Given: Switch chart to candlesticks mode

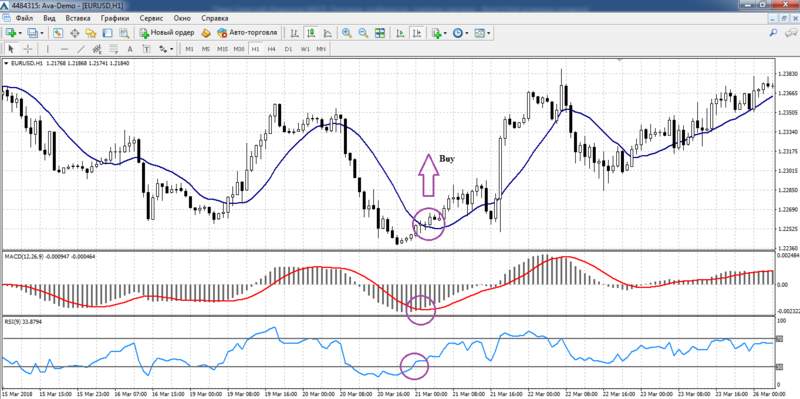Looking at the screenshot, I should point(311,33).
